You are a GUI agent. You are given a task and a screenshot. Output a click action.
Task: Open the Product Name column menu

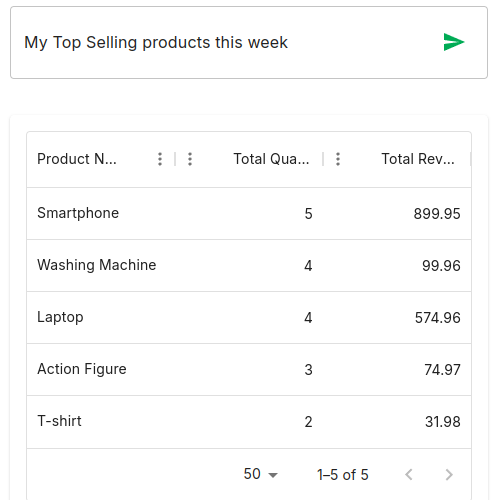pos(160,159)
